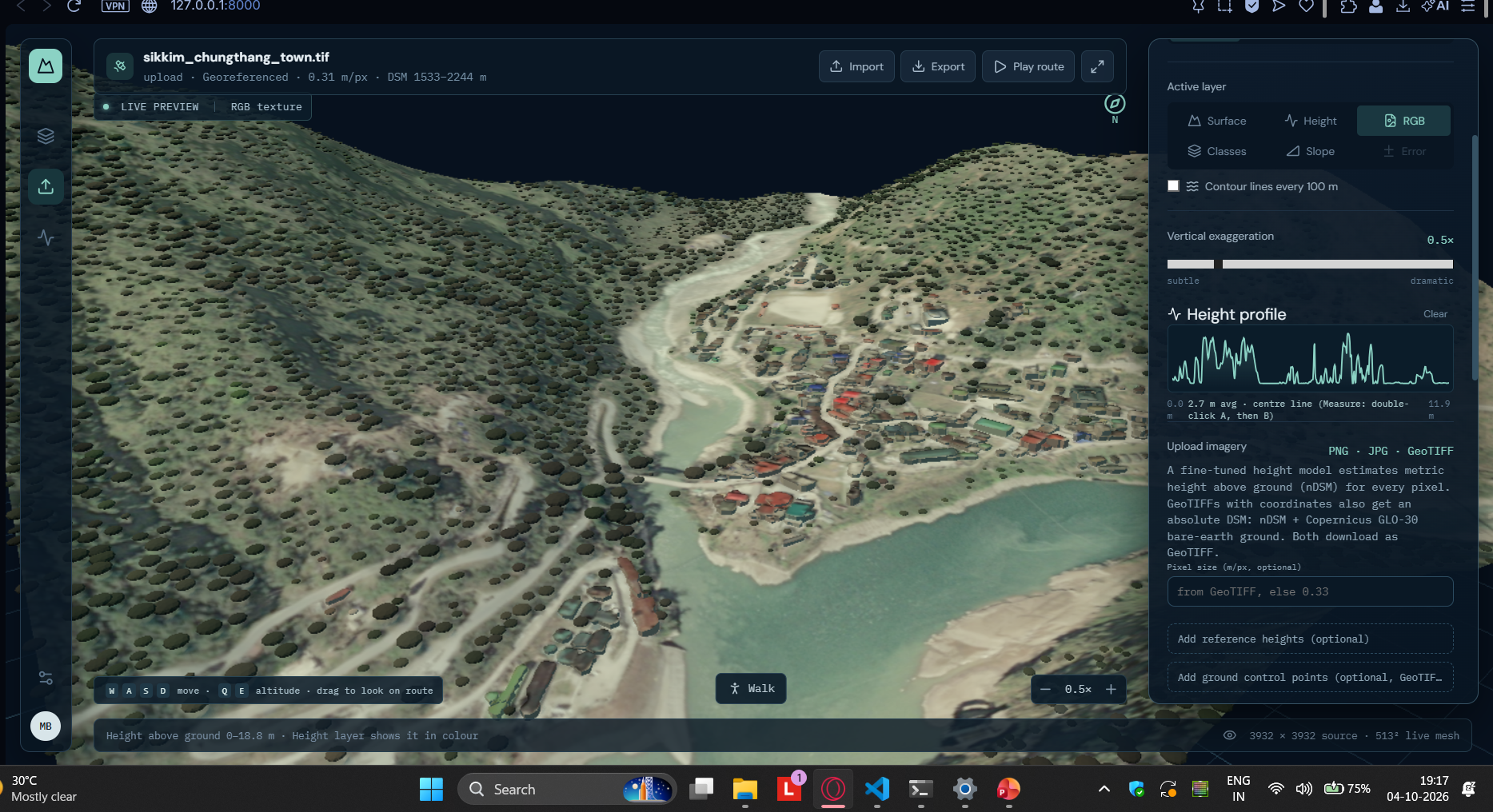Import a new file
The height and width of the screenshot is (812, 1493).
[856, 66]
